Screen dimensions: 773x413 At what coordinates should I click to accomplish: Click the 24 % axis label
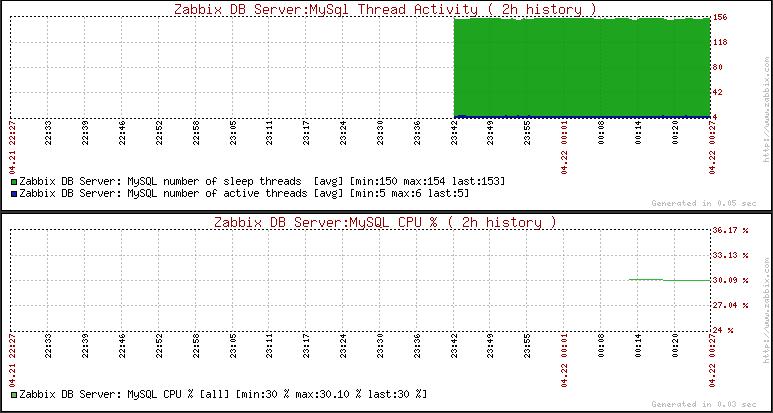pos(723,330)
